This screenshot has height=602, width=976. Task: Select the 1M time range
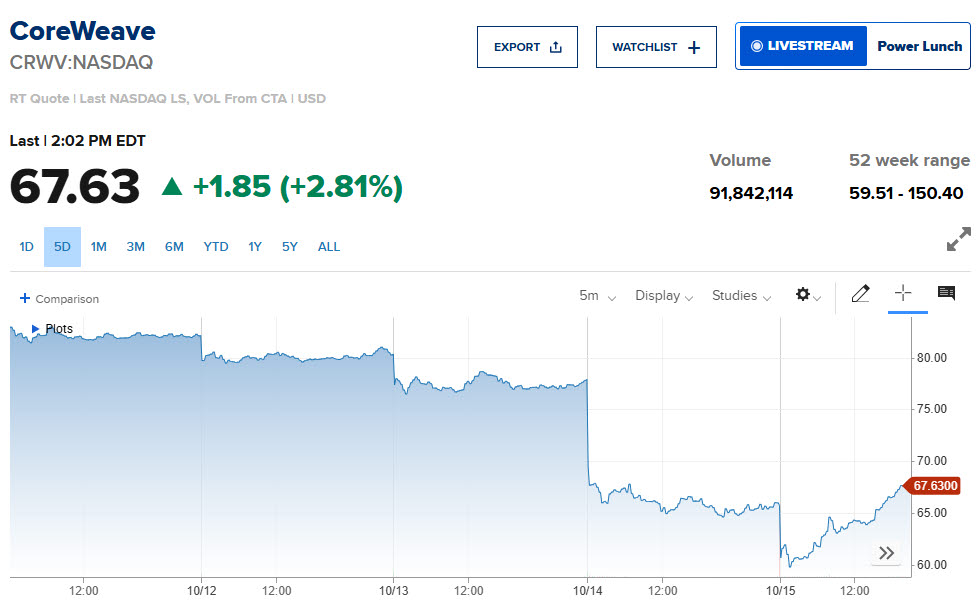pos(98,247)
